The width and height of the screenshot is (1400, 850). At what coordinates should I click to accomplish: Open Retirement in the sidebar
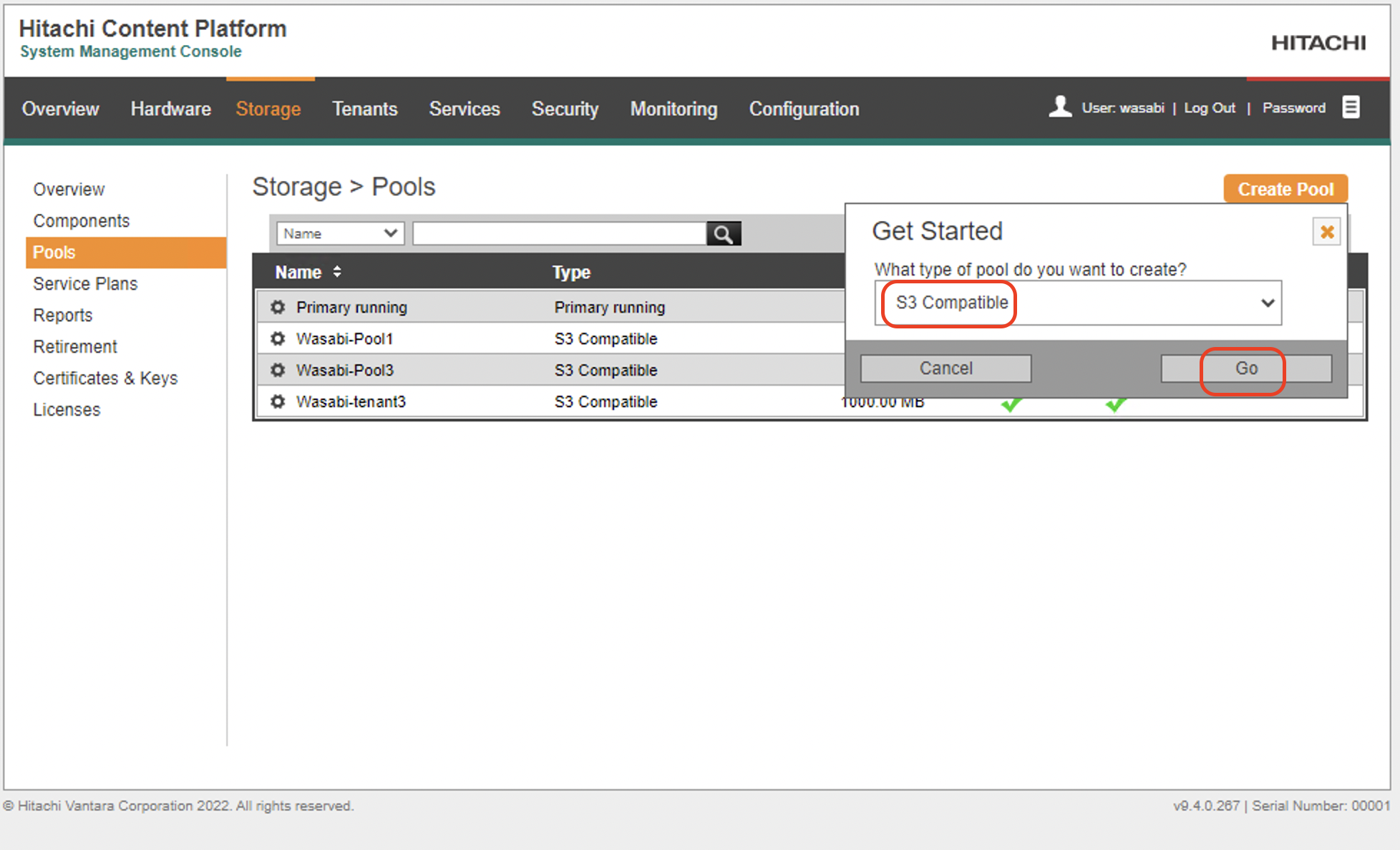[75, 347]
